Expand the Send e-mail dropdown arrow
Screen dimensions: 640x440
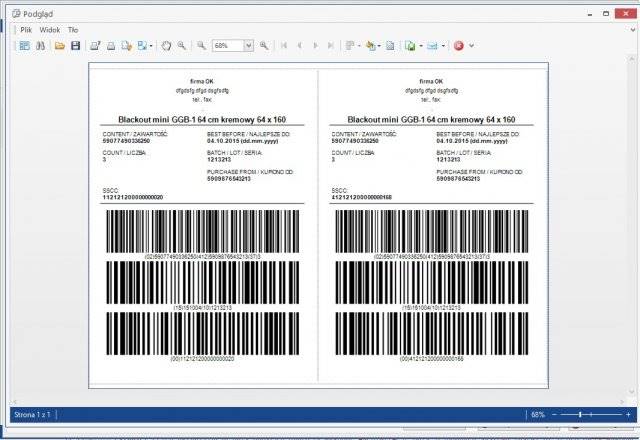coord(443,46)
